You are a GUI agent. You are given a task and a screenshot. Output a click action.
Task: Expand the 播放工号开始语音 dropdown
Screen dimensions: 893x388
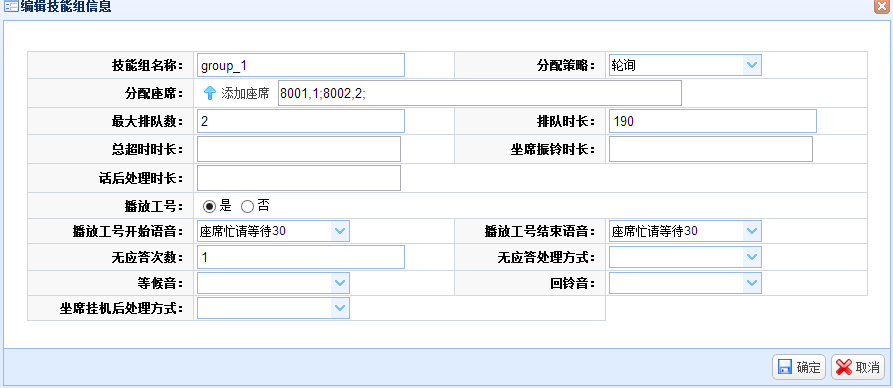point(340,231)
